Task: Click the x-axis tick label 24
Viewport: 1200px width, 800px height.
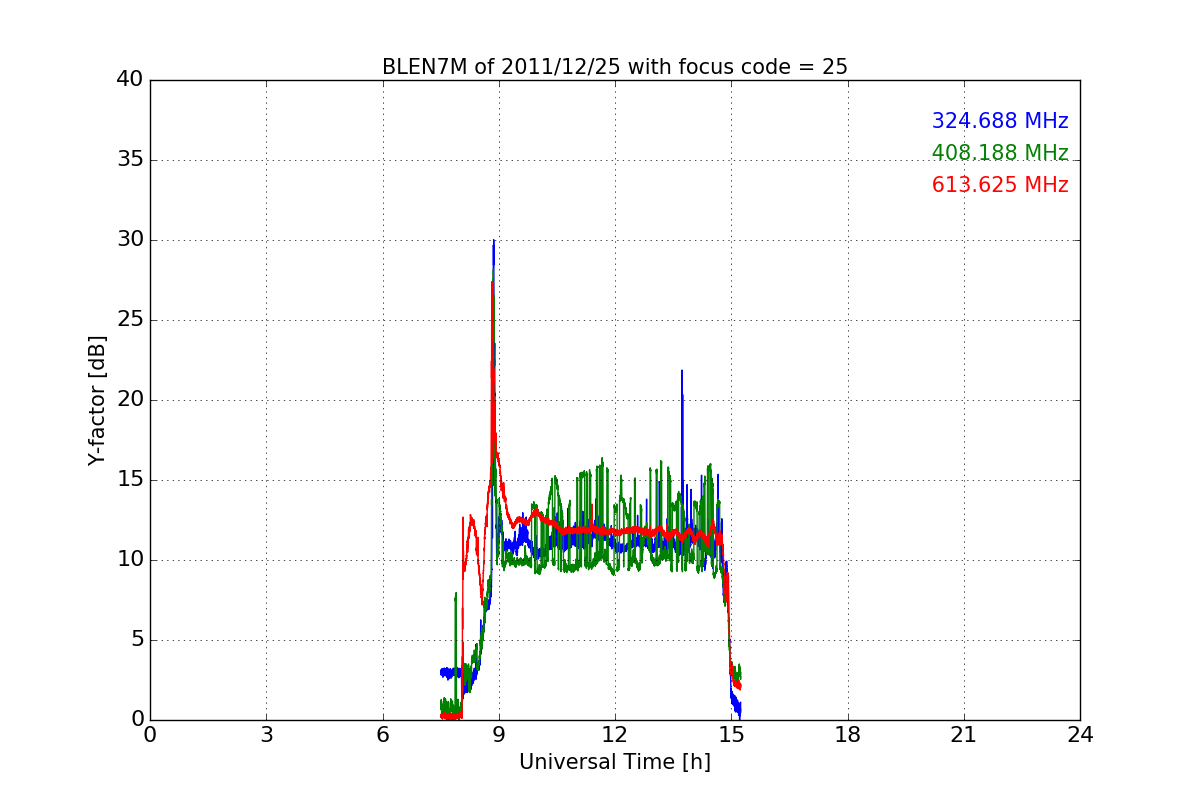Action: [x=1080, y=735]
